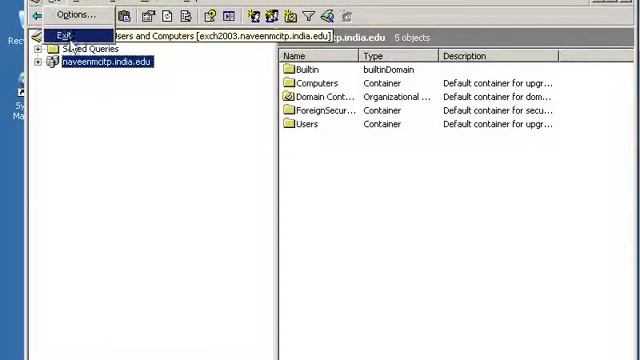Click the builtinDomain type cell
The height and width of the screenshot is (360, 640).
tap(389, 70)
